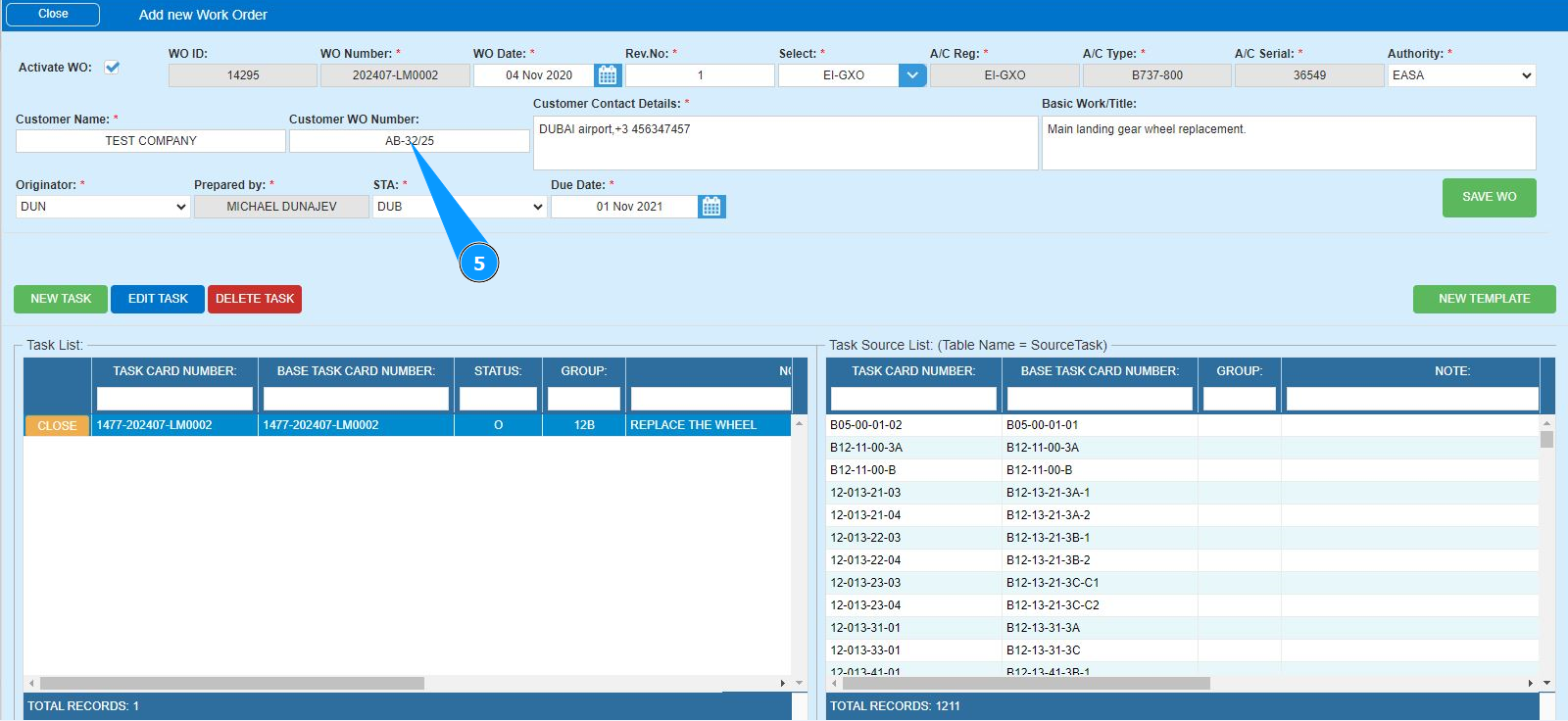Click Task List GROUP filter box

click(x=584, y=399)
